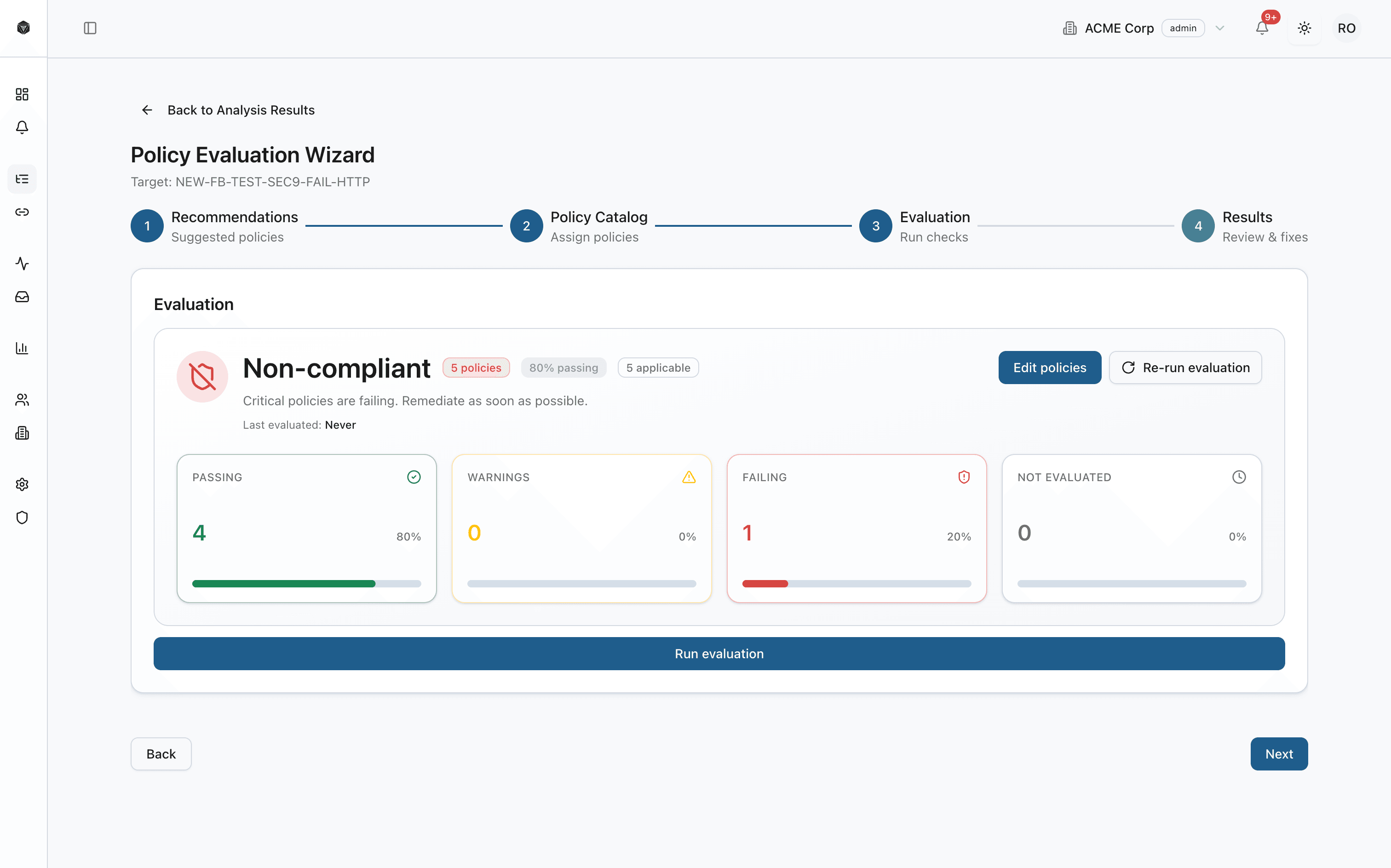Open the team members icon in sidebar
This screenshot has width=1391, height=868.
tap(22, 400)
